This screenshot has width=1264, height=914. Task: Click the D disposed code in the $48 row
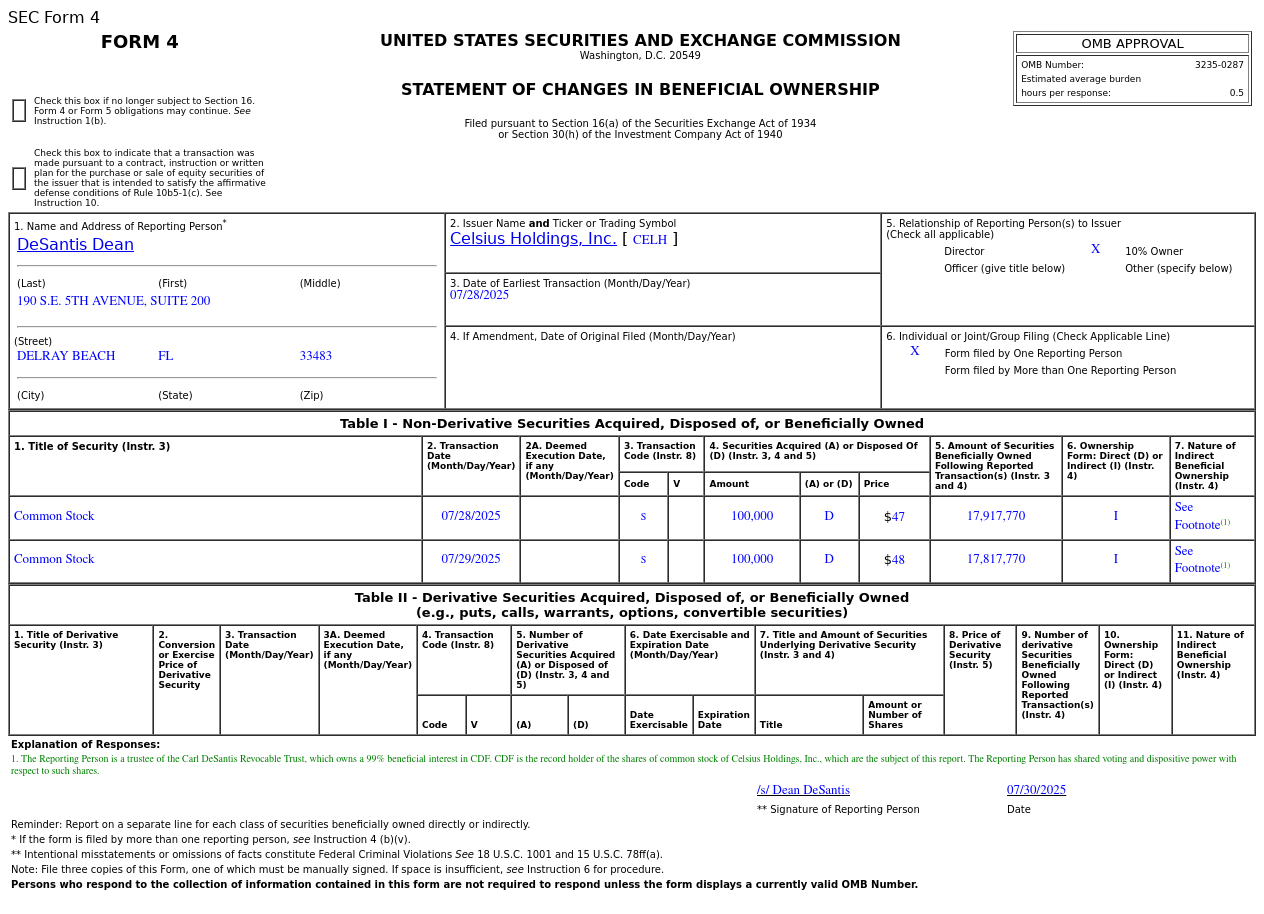click(x=829, y=559)
